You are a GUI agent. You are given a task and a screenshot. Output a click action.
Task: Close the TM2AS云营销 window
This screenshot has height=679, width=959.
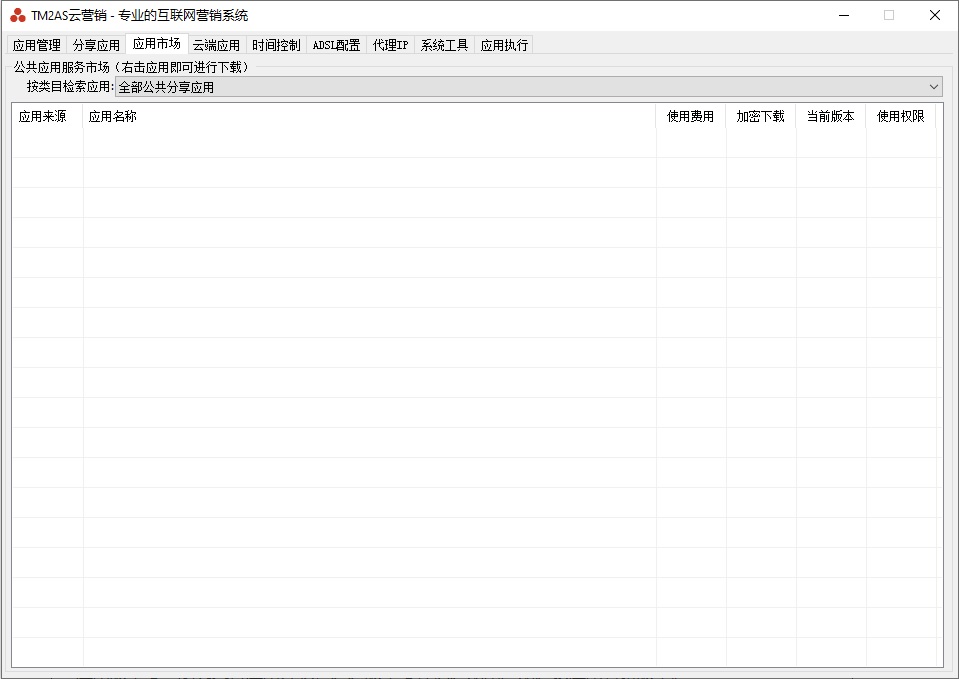(x=935, y=15)
